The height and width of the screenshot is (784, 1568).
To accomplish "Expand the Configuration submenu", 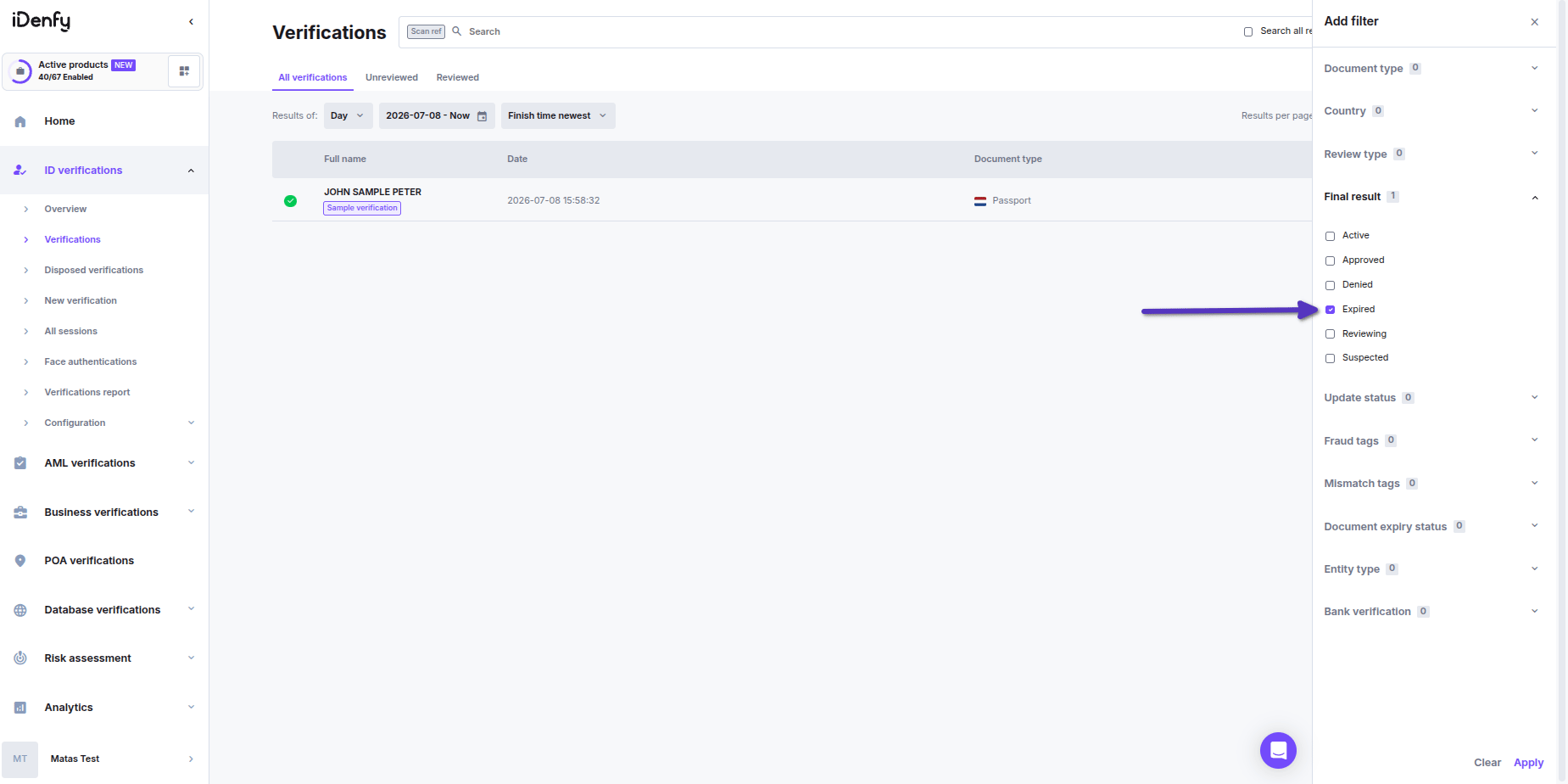I will (x=191, y=423).
